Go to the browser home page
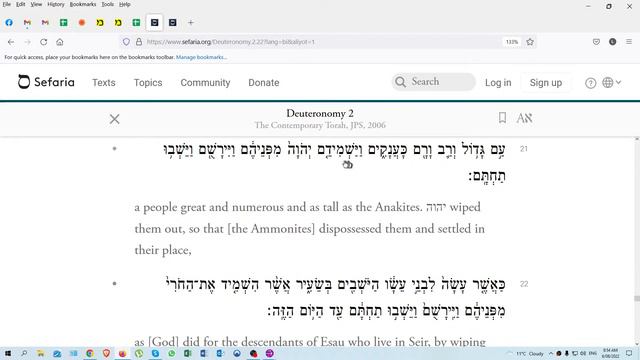The width and height of the screenshot is (640, 360). point(60,42)
